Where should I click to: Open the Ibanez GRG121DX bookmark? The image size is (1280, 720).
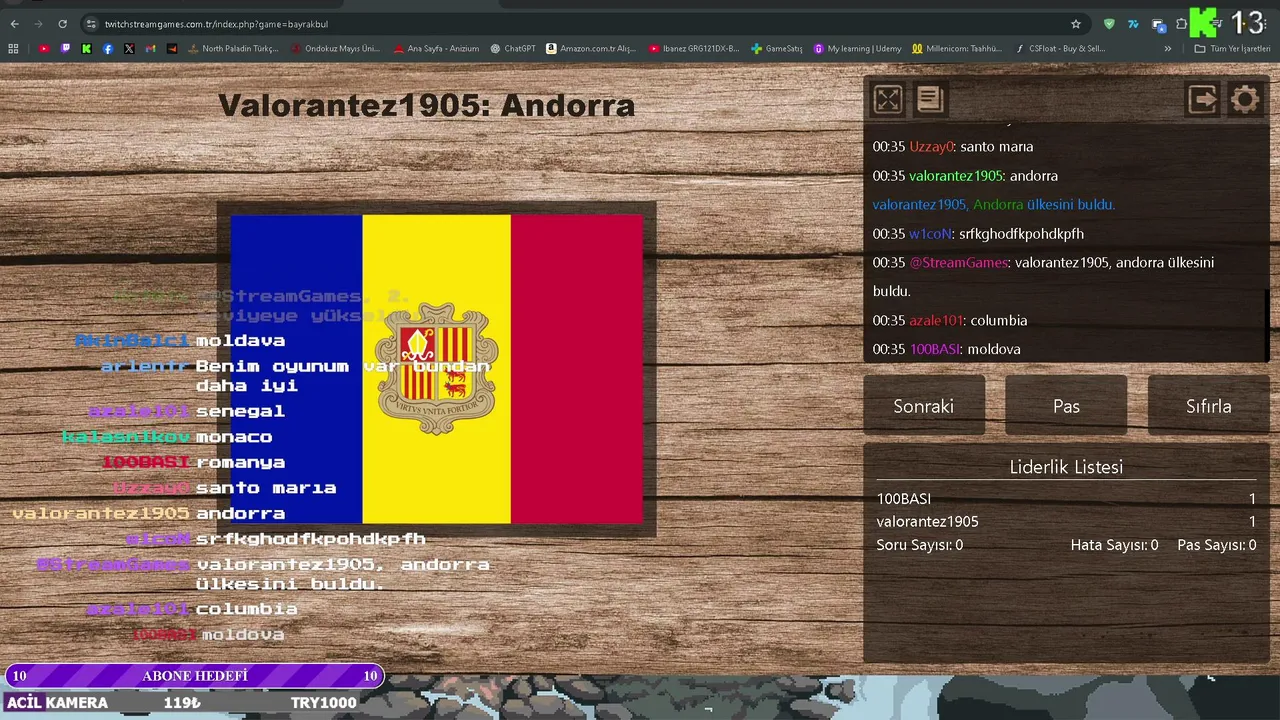694,48
